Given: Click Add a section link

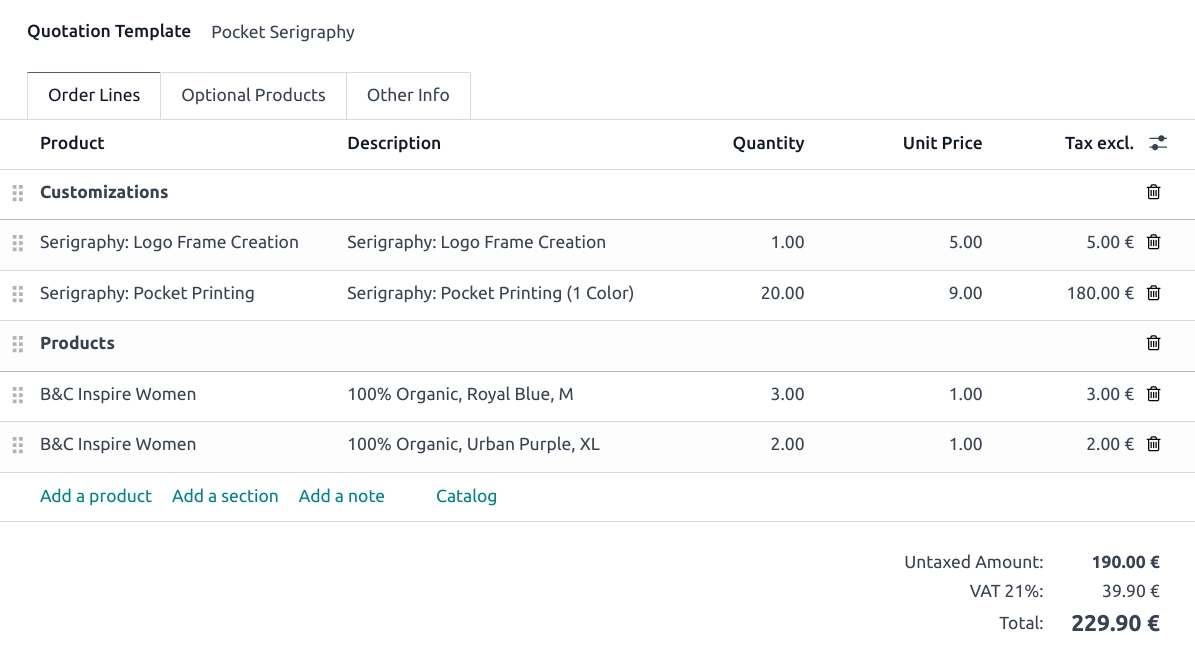Looking at the screenshot, I should coord(225,496).
